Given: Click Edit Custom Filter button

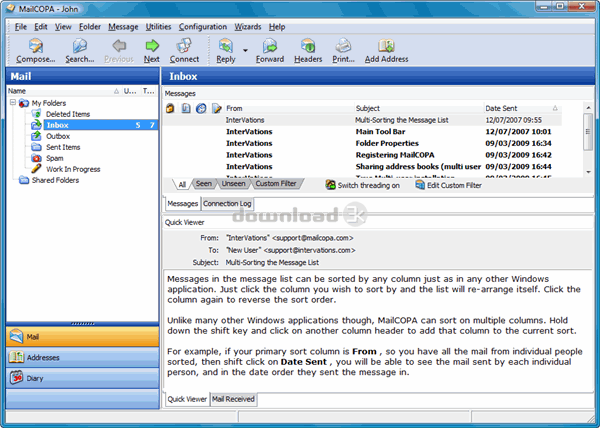Looking at the screenshot, I should click(x=448, y=186).
